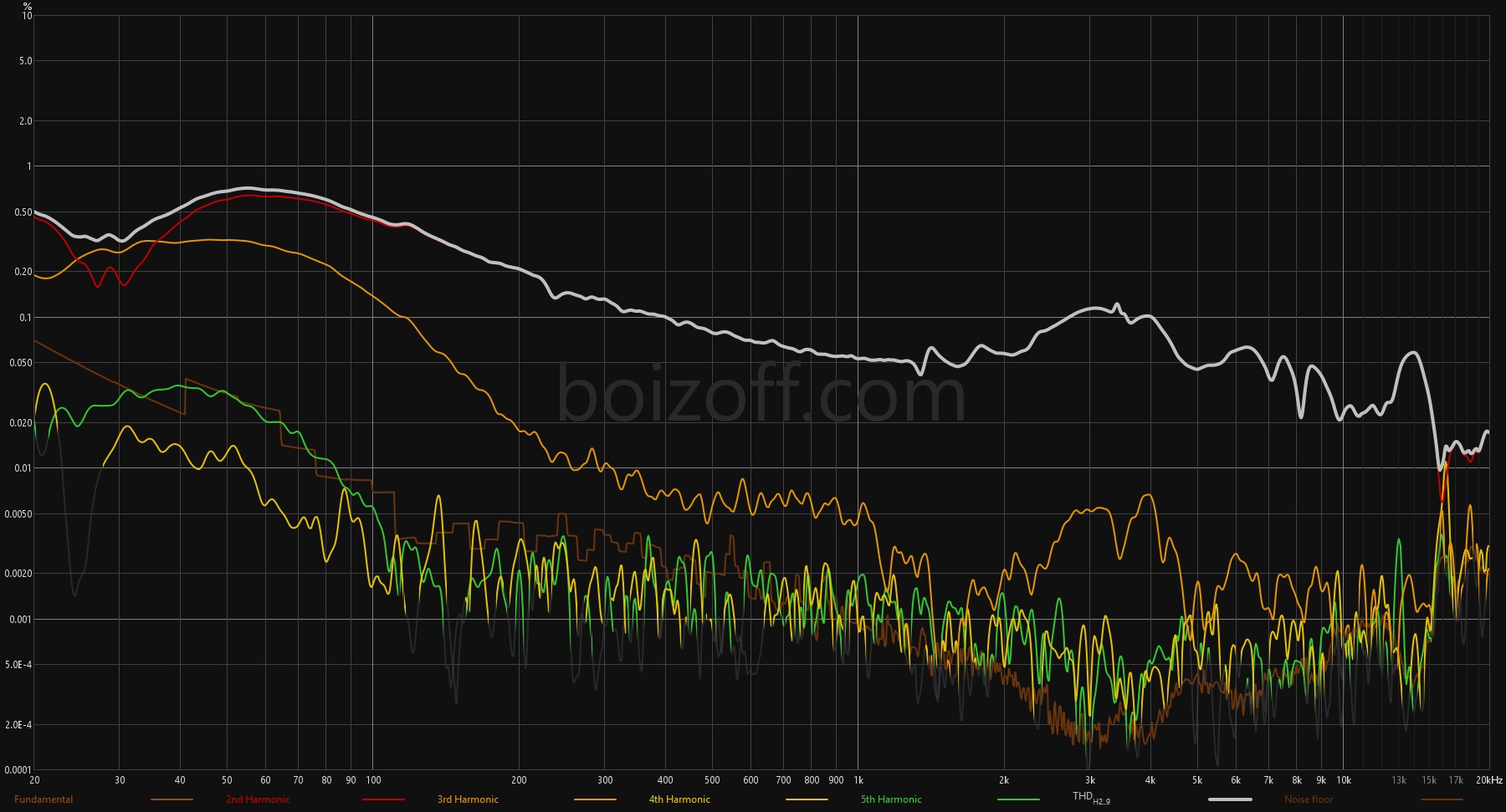Click the 5th Harmonic legend label

click(x=891, y=799)
